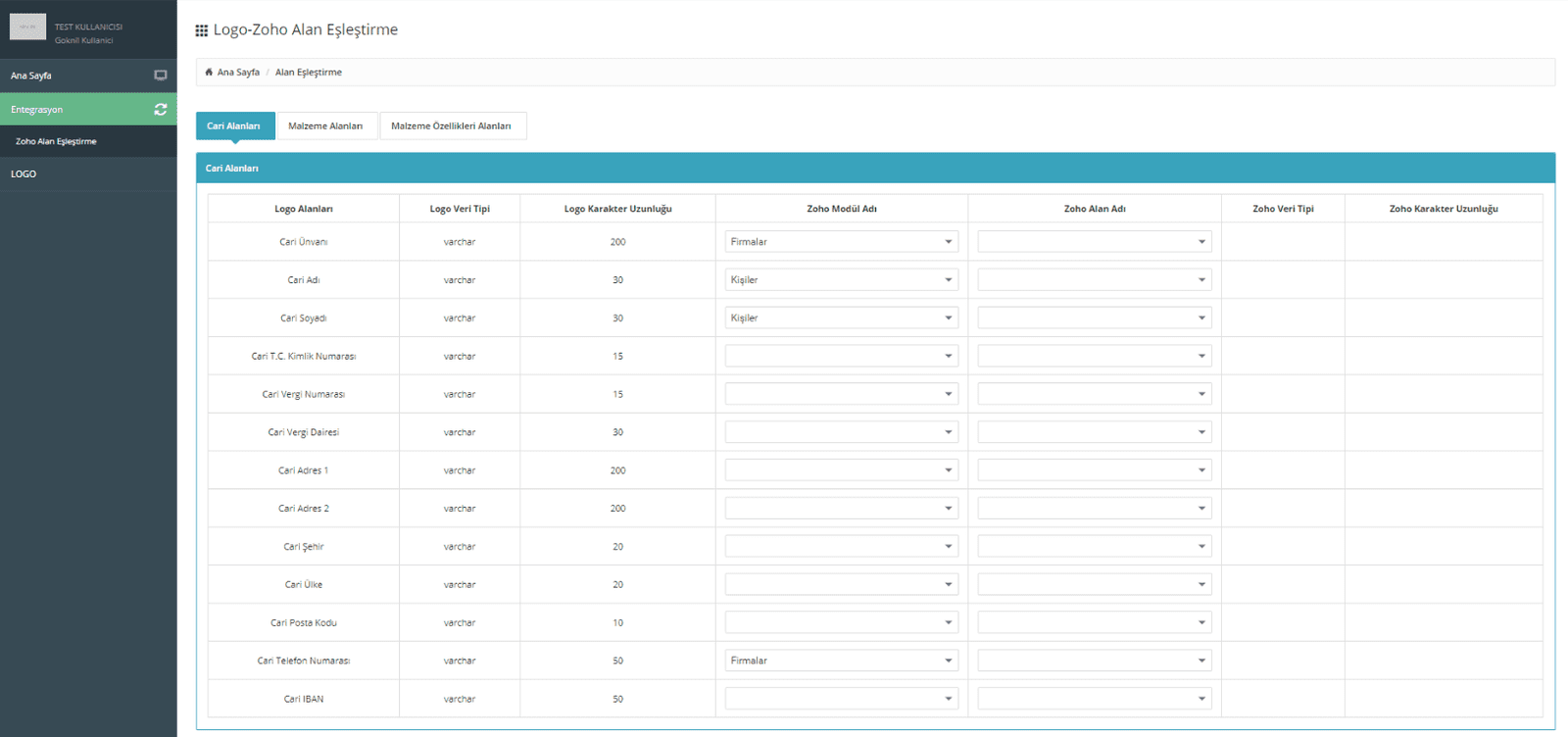The width and height of the screenshot is (1568, 737).
Task: Click the Logo-Zoho Alan Eşleştirme page title
Action: tap(306, 30)
